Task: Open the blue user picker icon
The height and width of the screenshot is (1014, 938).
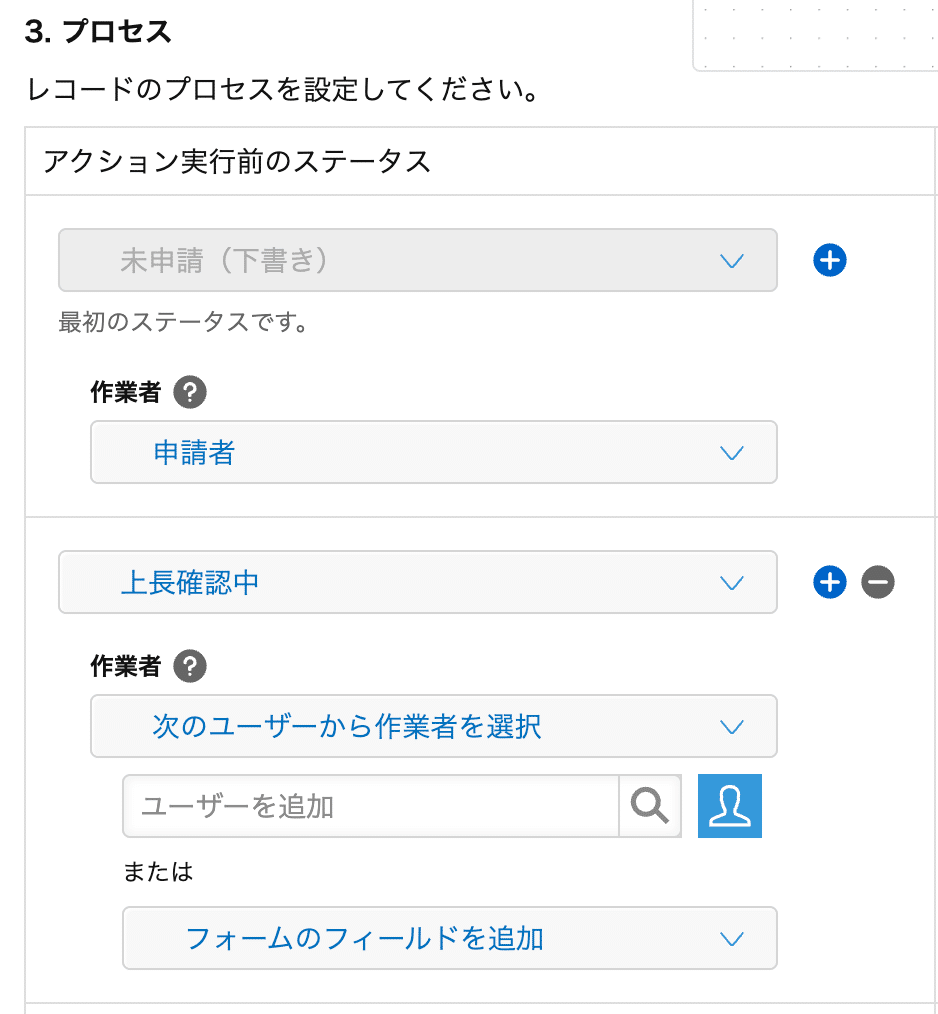Action: coord(730,806)
